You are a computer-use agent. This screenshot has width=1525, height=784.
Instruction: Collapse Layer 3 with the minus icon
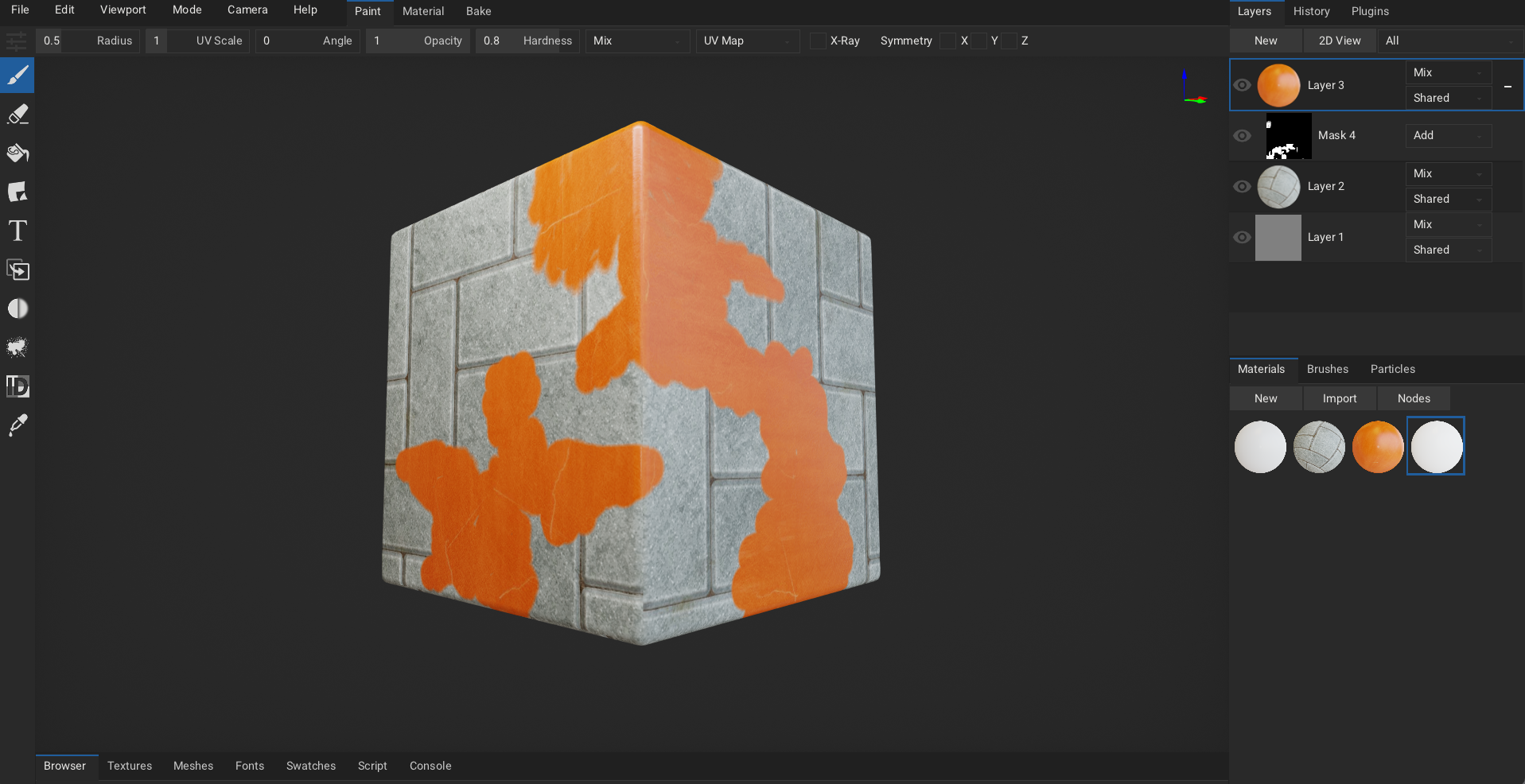(1507, 86)
